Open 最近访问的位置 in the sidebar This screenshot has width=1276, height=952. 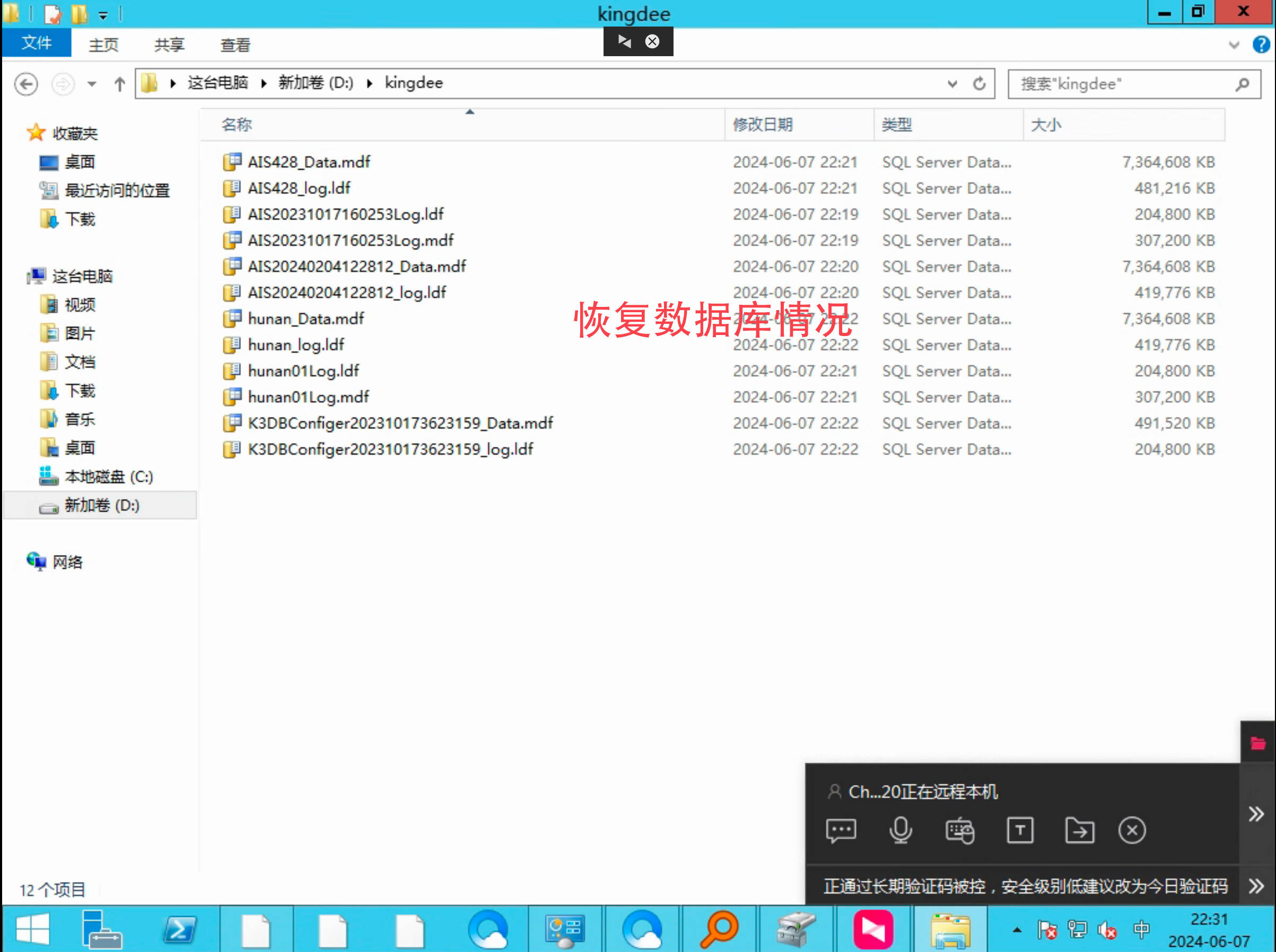coord(117,191)
